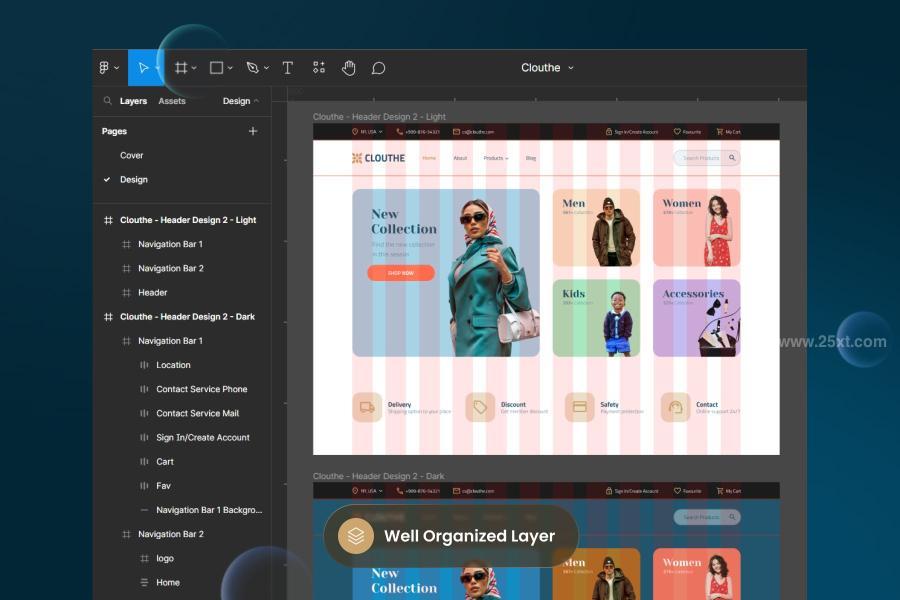Select Navigation Bar 1 under Light frame

tap(170, 244)
